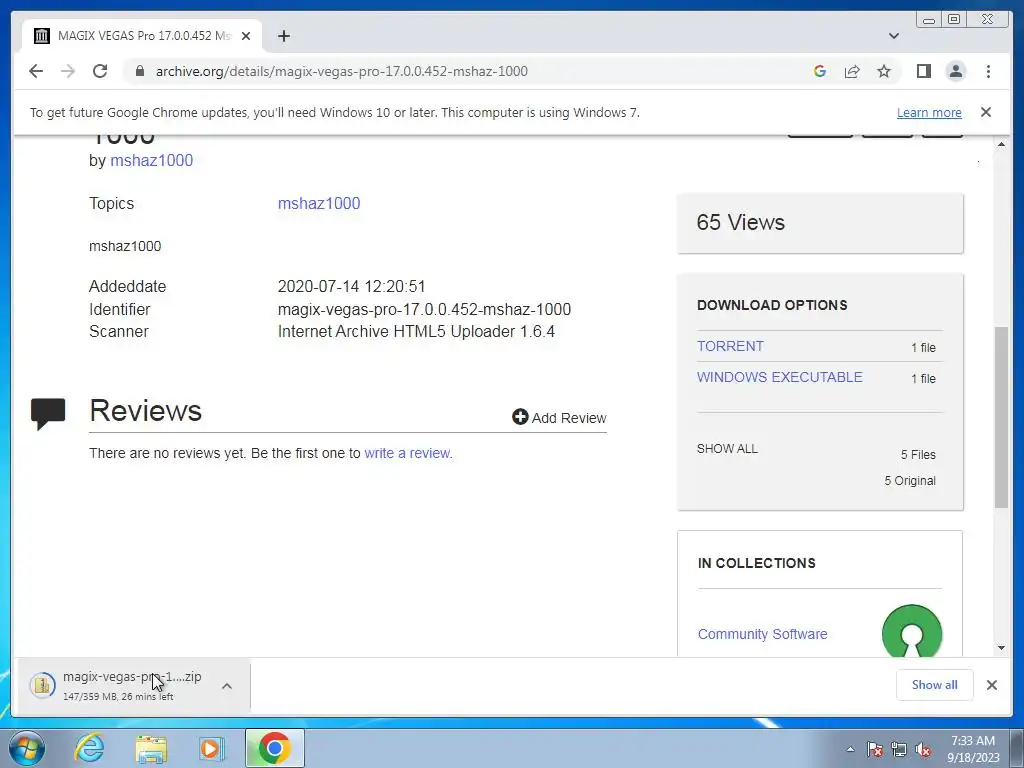Click the Internet Archive HTML5 Uploader 1.6.4 text
This screenshot has height=768, width=1024.
pyautogui.click(x=416, y=331)
